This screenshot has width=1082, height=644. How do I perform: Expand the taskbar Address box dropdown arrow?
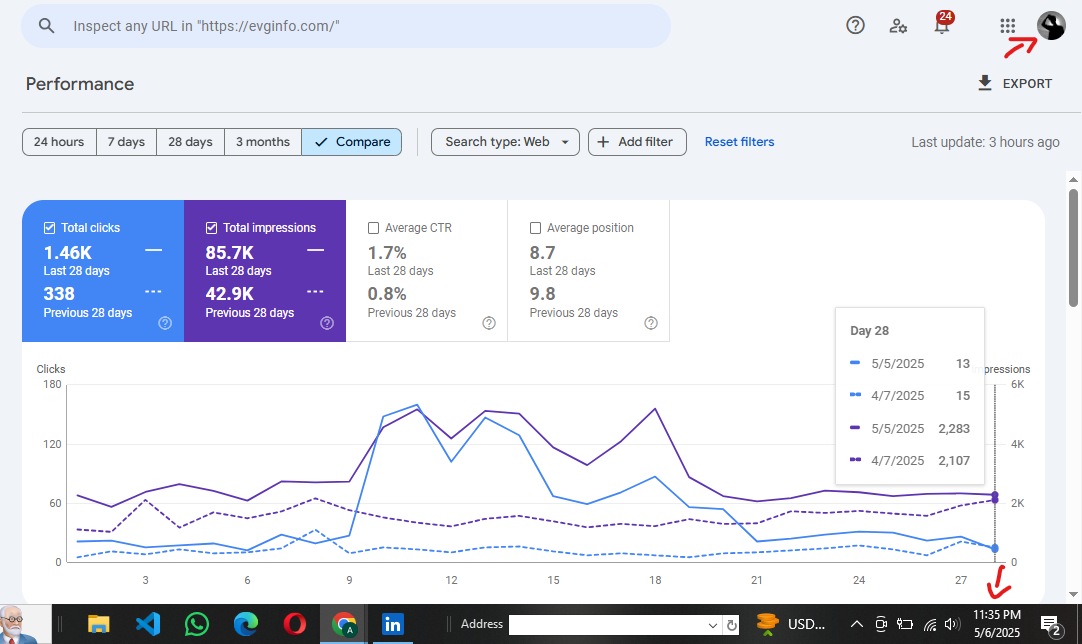pyautogui.click(x=713, y=625)
